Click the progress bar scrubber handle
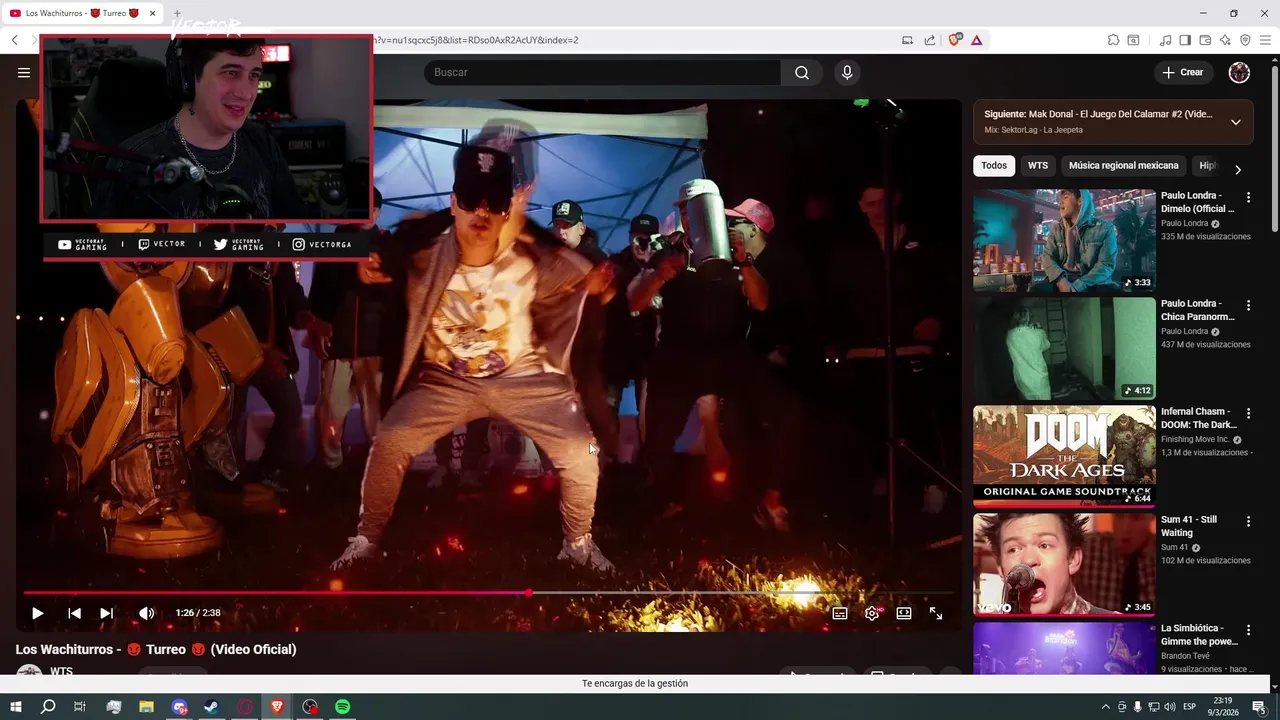The height and width of the screenshot is (720, 1280). coord(529,593)
